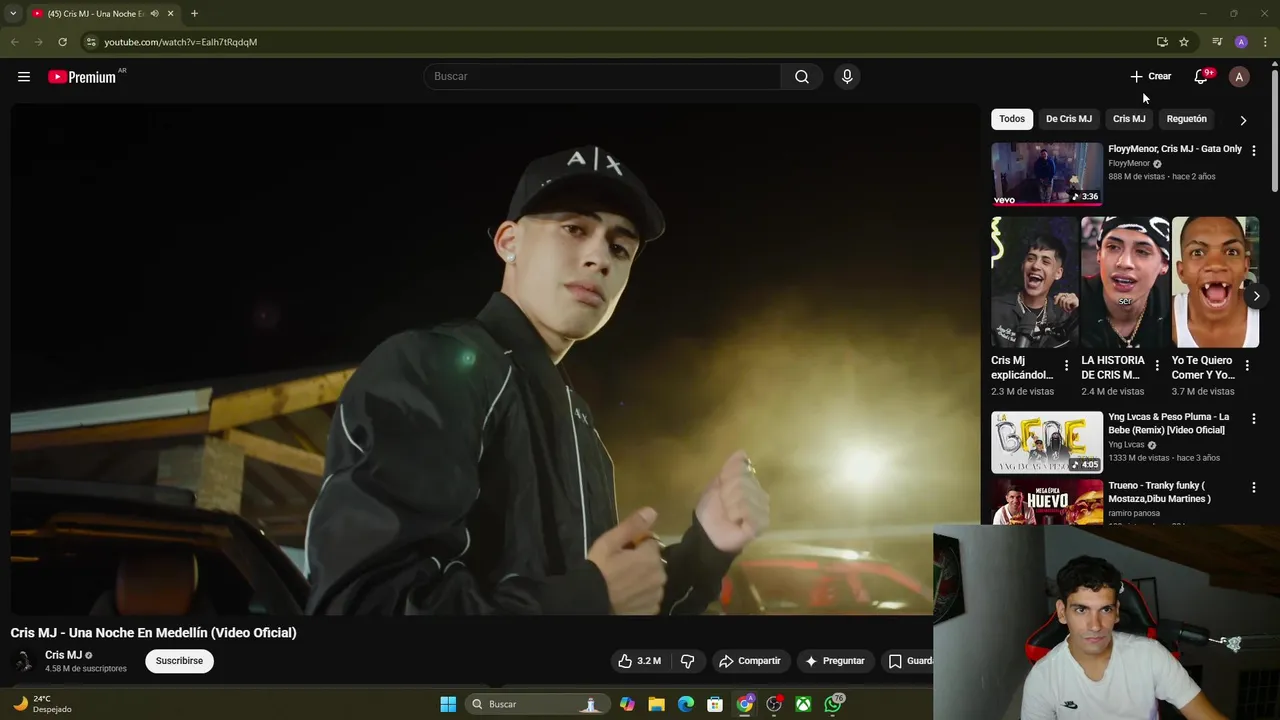Screen dimensions: 1280x720
Task: Open the weather widget showing 24°C
Action: click(x=42, y=704)
